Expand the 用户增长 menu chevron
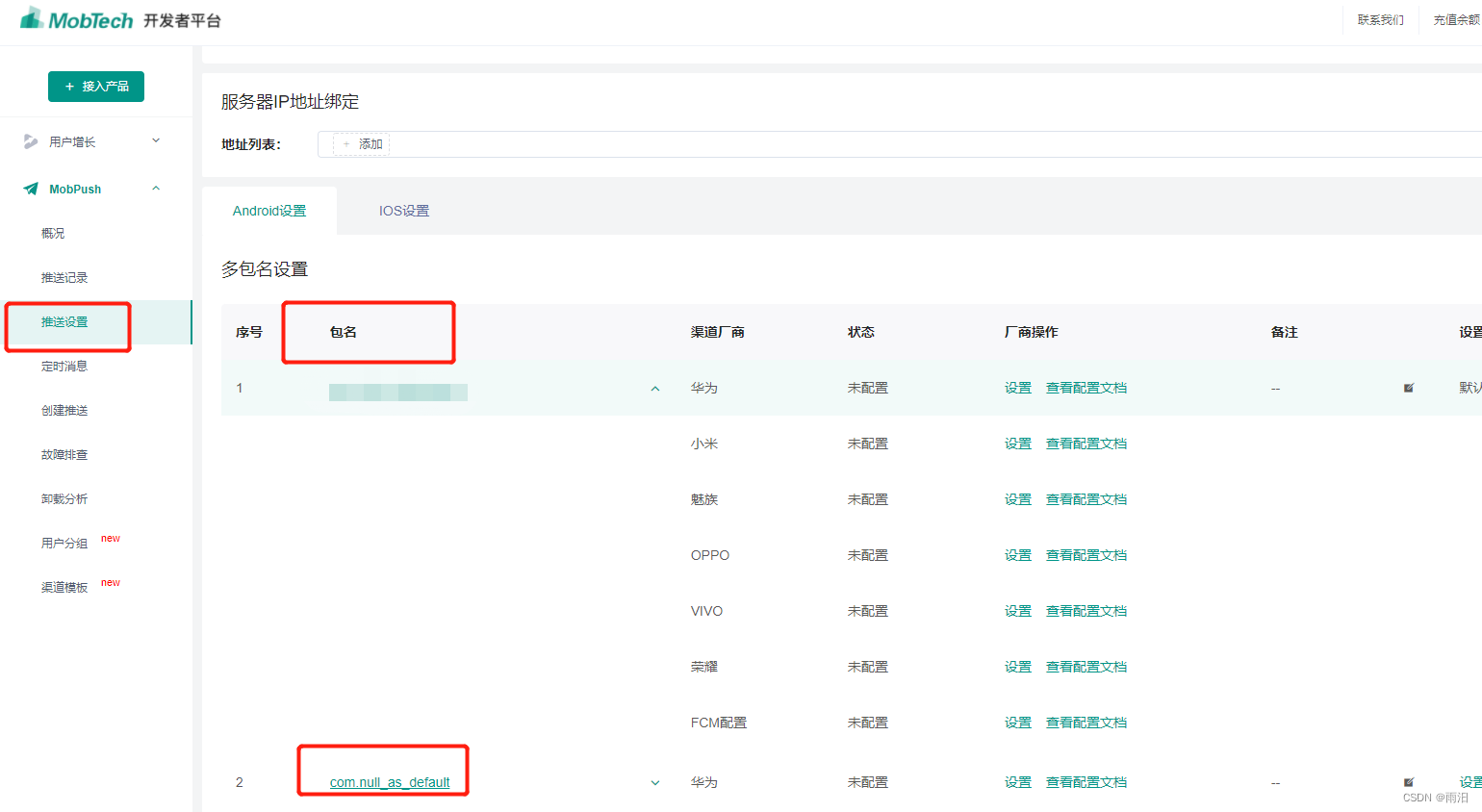Screen dimensions: 1482x812 click(156, 141)
